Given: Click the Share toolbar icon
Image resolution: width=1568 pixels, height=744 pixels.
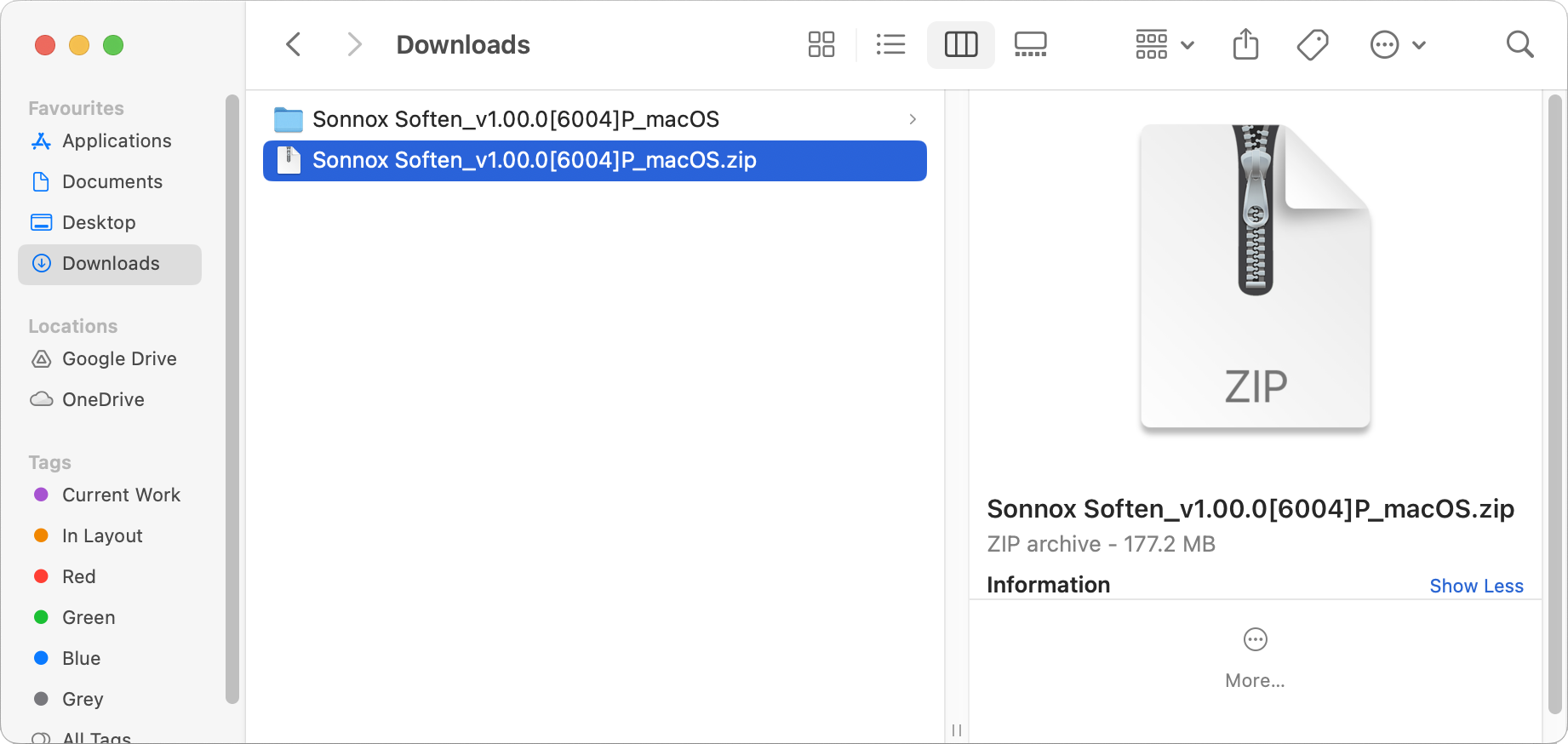Looking at the screenshot, I should [x=1245, y=44].
